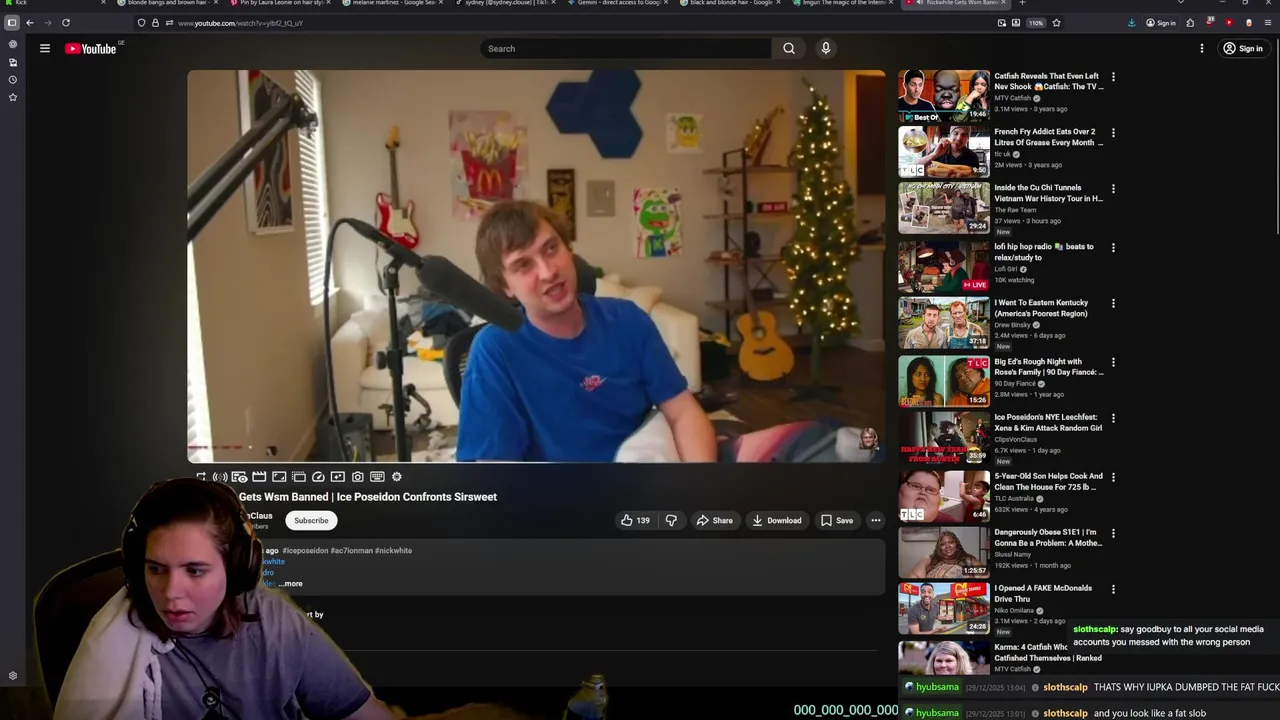
Task: Click the video player progress bar
Action: pos(536,461)
